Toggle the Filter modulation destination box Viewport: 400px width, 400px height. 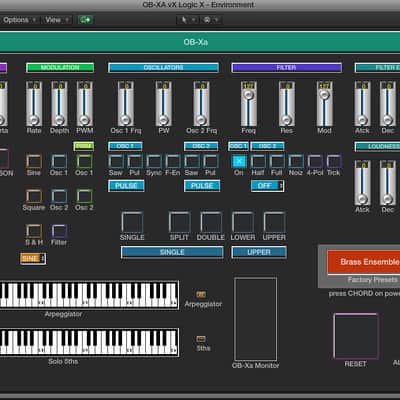[59, 231]
